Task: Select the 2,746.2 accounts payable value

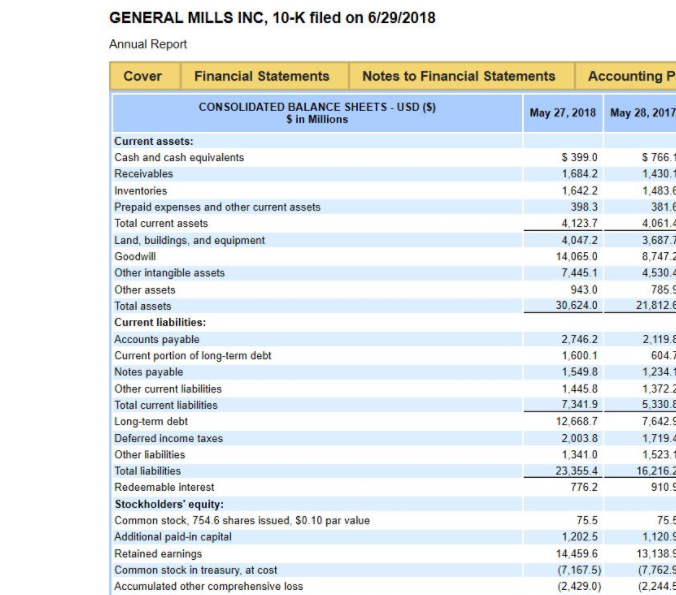Action: tap(579, 339)
